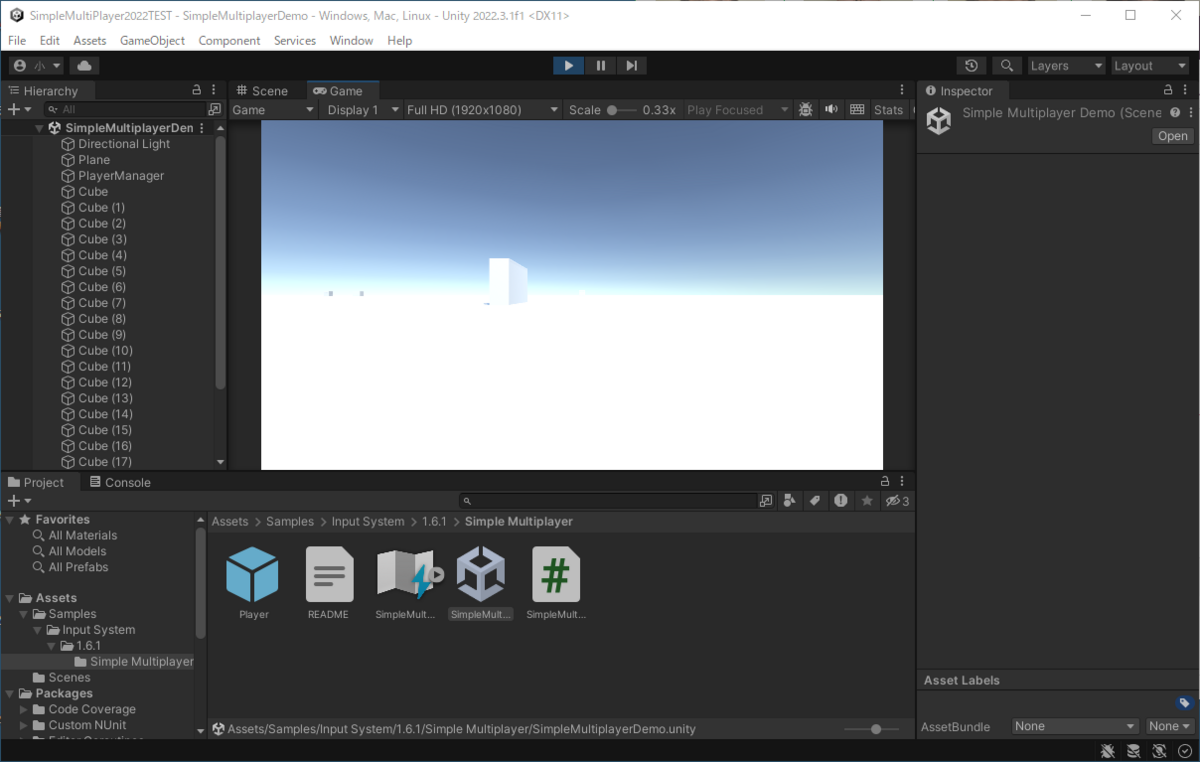The width and height of the screenshot is (1200, 762).
Task: Open the Game view type dropdown
Action: 273,110
